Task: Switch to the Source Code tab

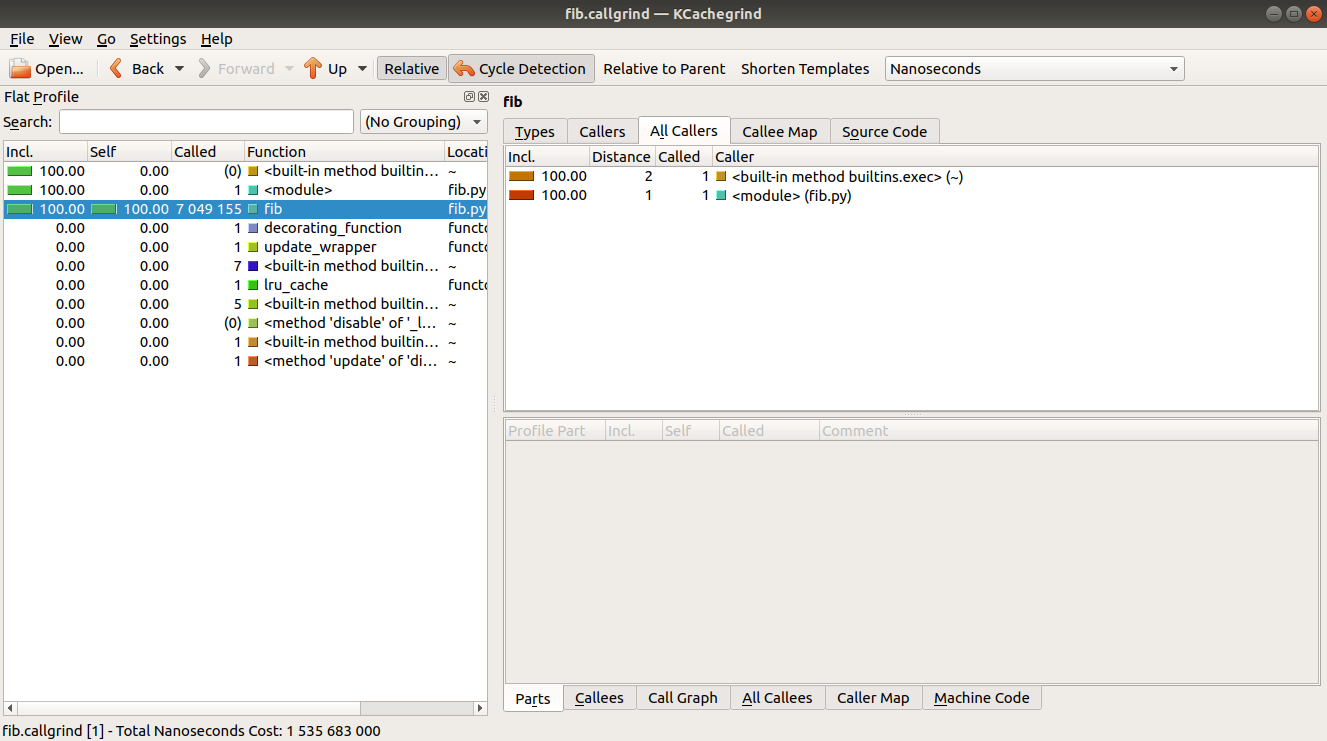Action: point(884,132)
